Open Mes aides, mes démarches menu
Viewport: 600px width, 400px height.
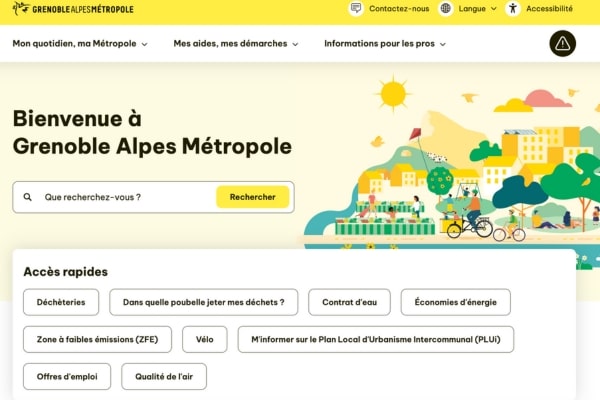[x=236, y=44]
